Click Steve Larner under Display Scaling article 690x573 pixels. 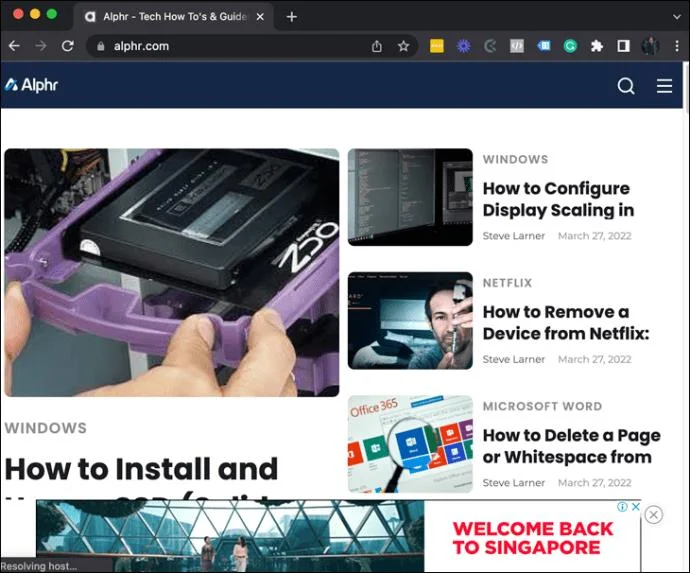click(514, 236)
